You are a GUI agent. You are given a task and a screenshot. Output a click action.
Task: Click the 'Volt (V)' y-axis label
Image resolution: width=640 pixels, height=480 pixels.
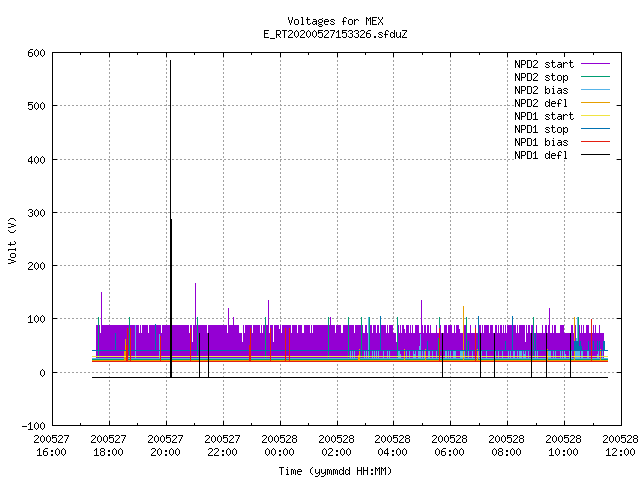(12, 240)
